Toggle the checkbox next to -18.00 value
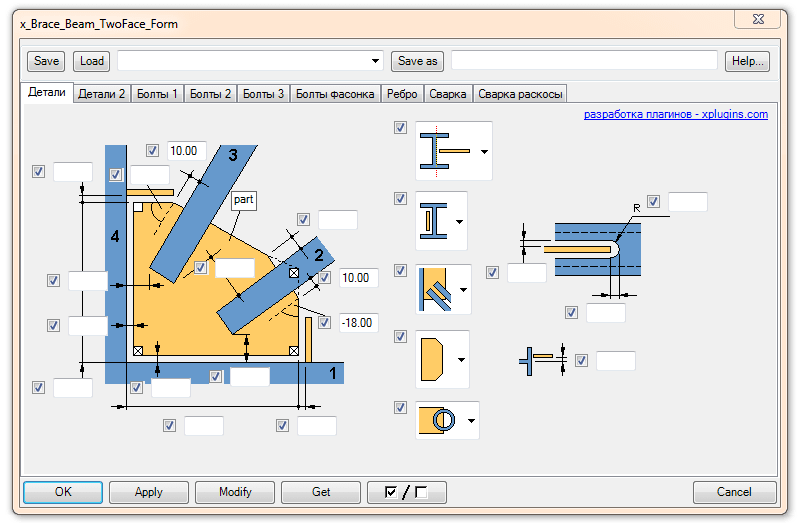Image resolution: width=799 pixels, height=523 pixels. [x=324, y=322]
